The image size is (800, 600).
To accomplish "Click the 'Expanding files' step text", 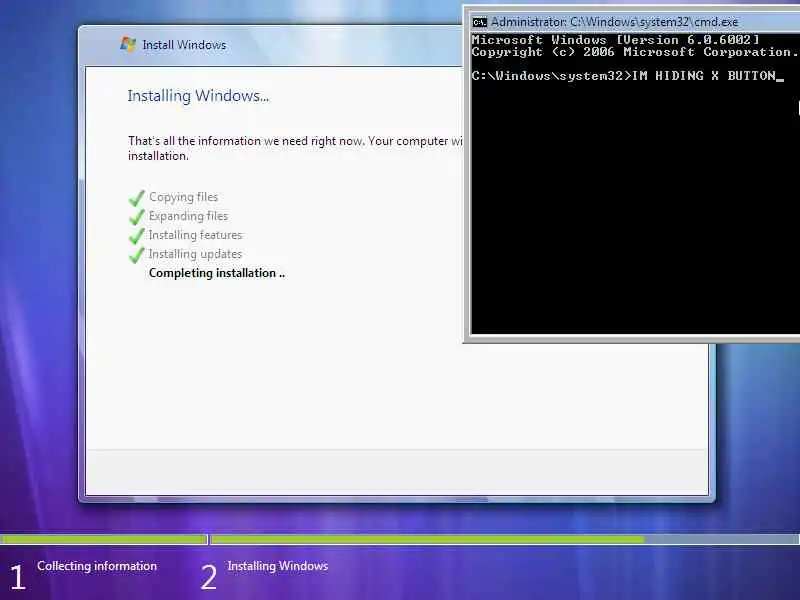I will coord(188,216).
